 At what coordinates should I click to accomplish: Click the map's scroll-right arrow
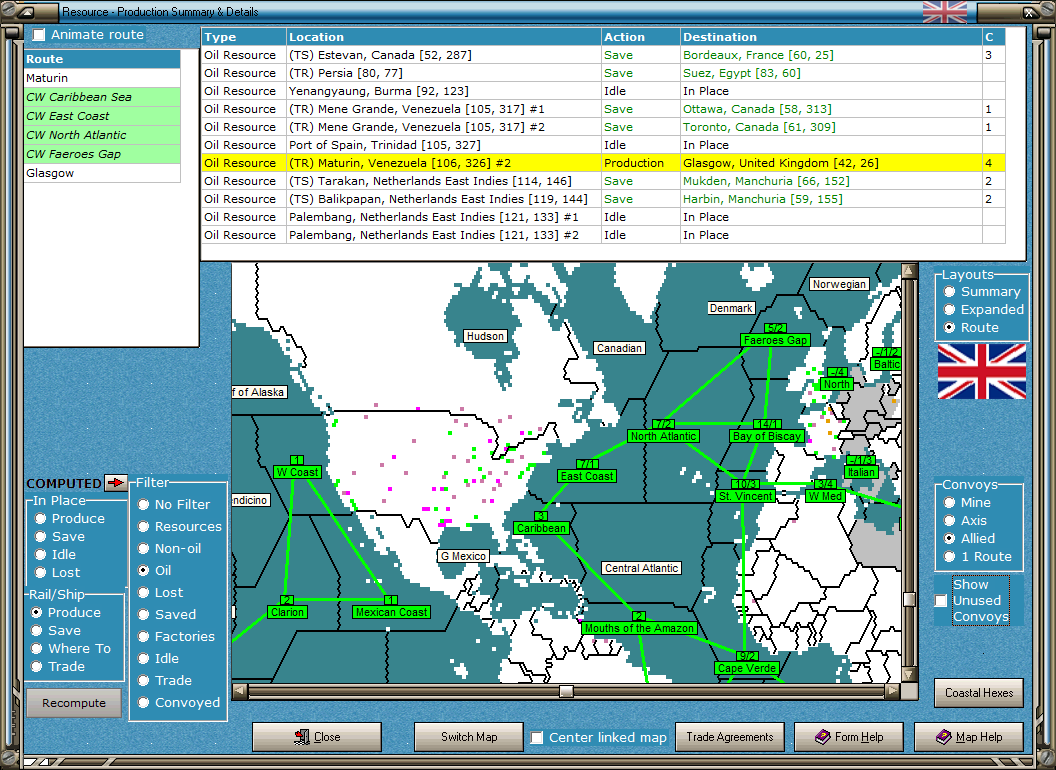[892, 691]
